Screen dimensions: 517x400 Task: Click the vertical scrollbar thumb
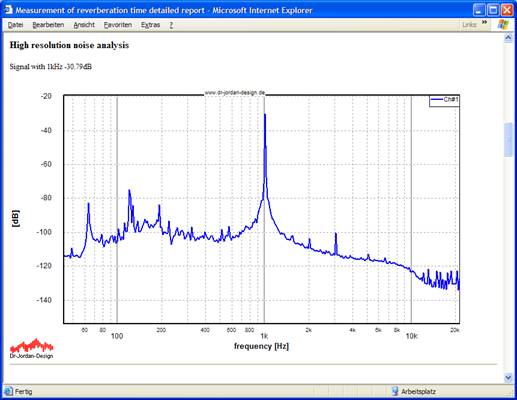coord(508,140)
